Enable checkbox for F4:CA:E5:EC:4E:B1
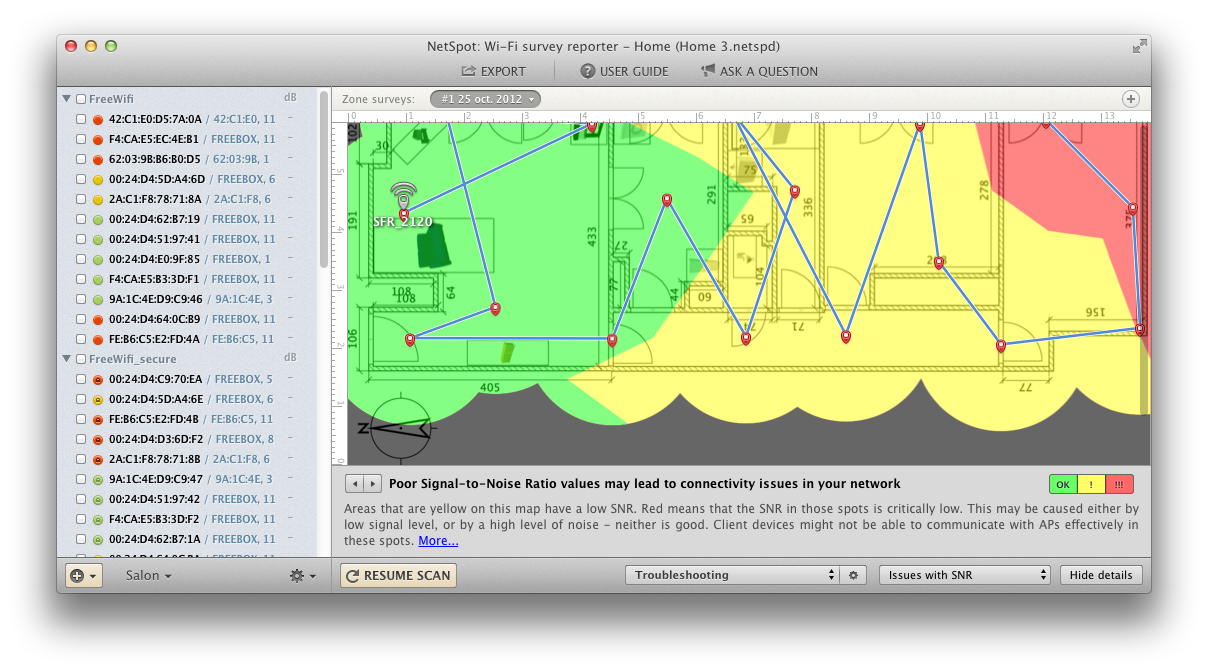This screenshot has height=672, width=1208. [x=81, y=139]
